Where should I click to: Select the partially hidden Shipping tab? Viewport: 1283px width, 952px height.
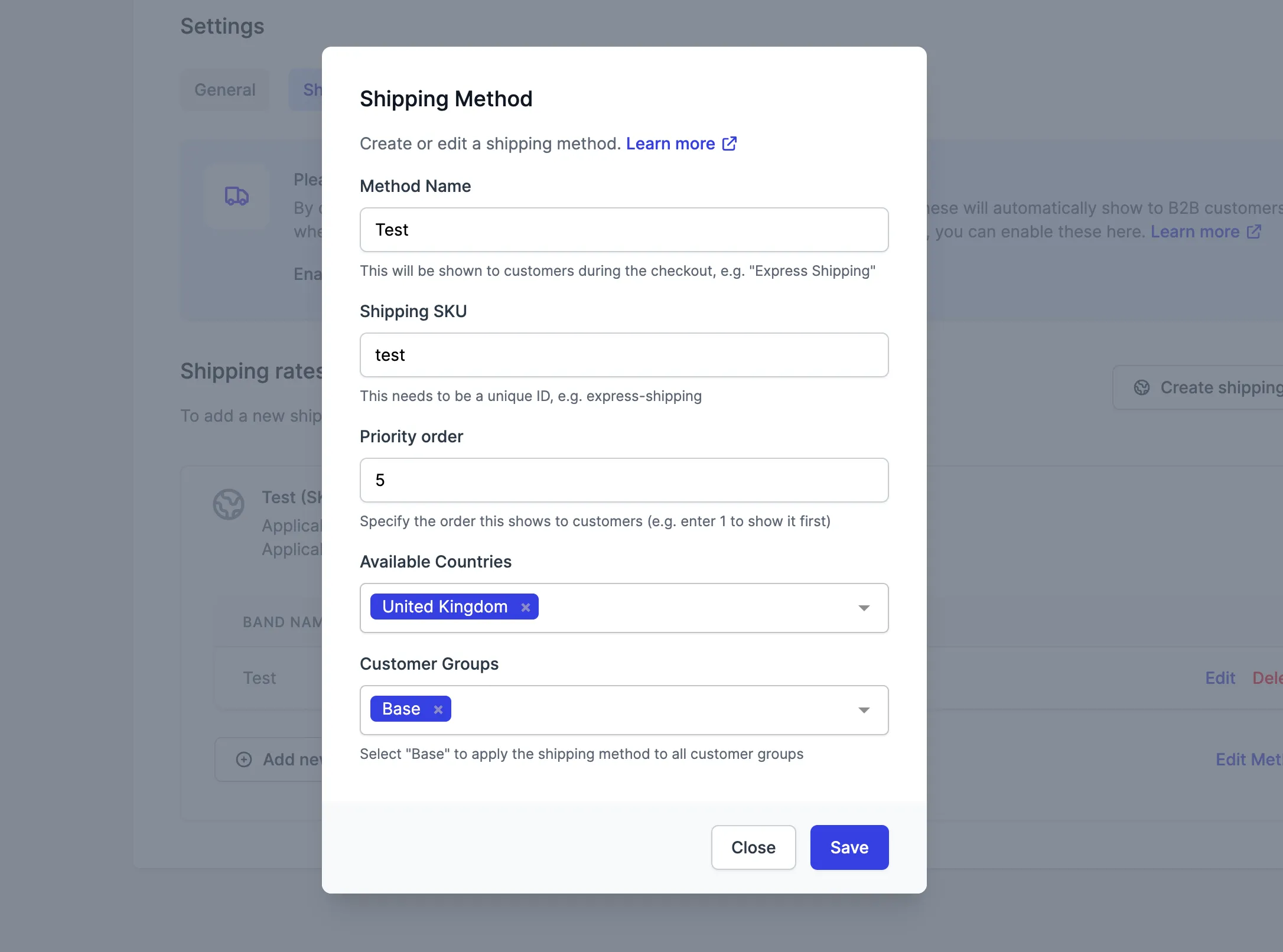point(305,90)
